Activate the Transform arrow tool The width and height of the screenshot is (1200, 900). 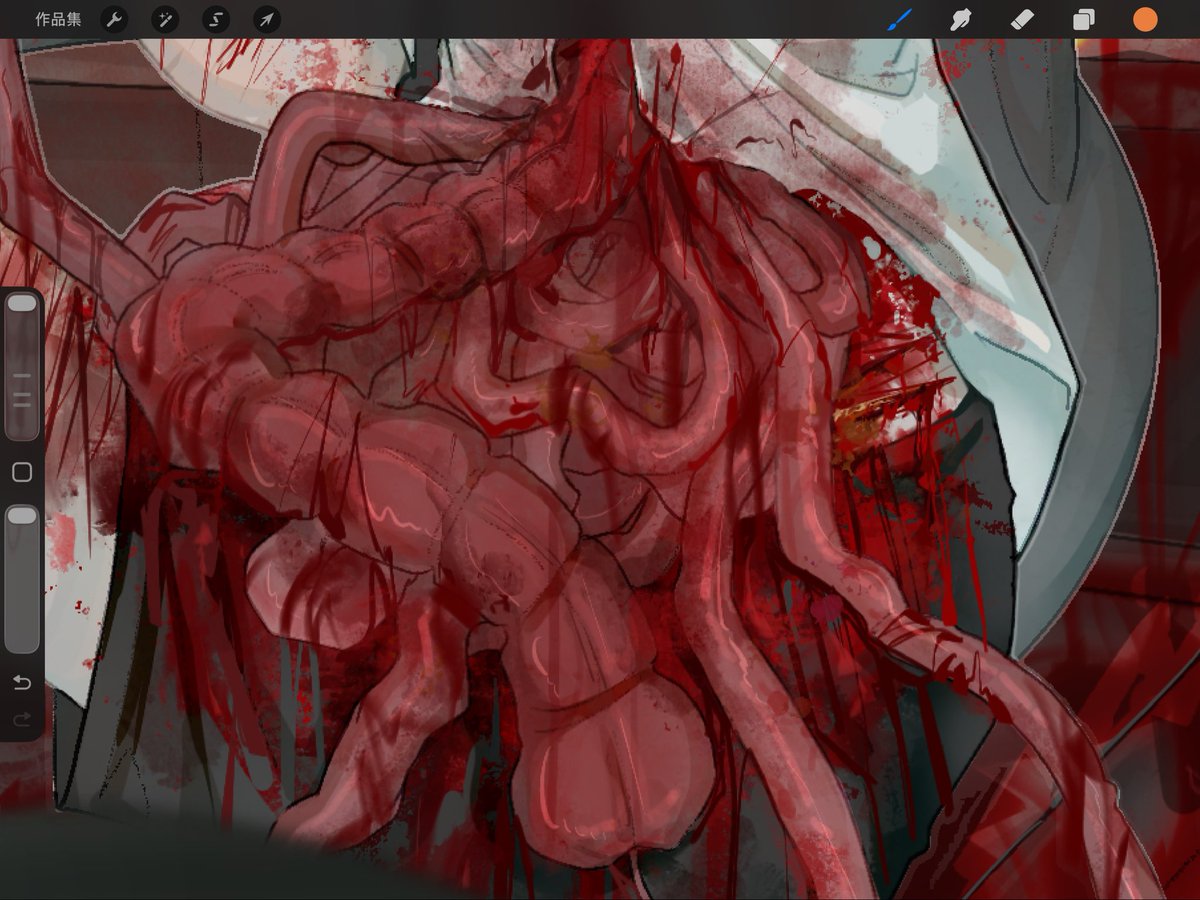point(266,19)
